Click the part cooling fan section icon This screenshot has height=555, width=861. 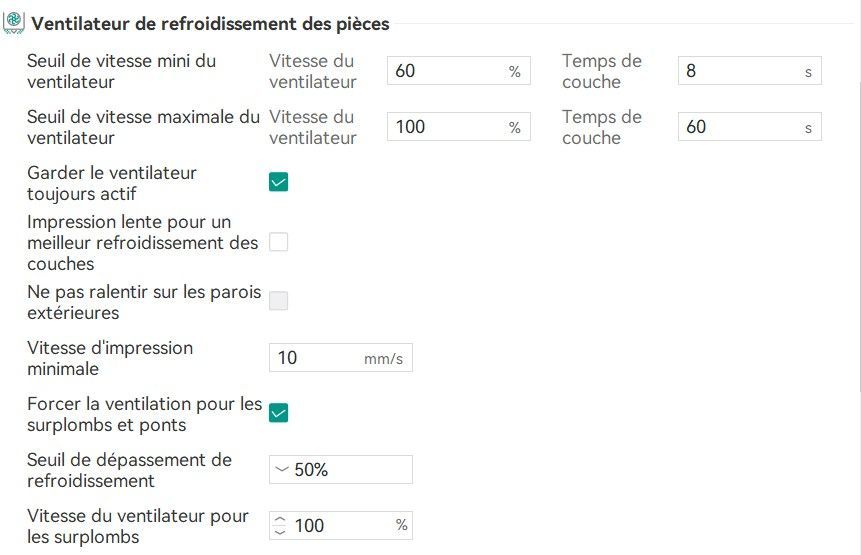pyautogui.click(x=14, y=22)
